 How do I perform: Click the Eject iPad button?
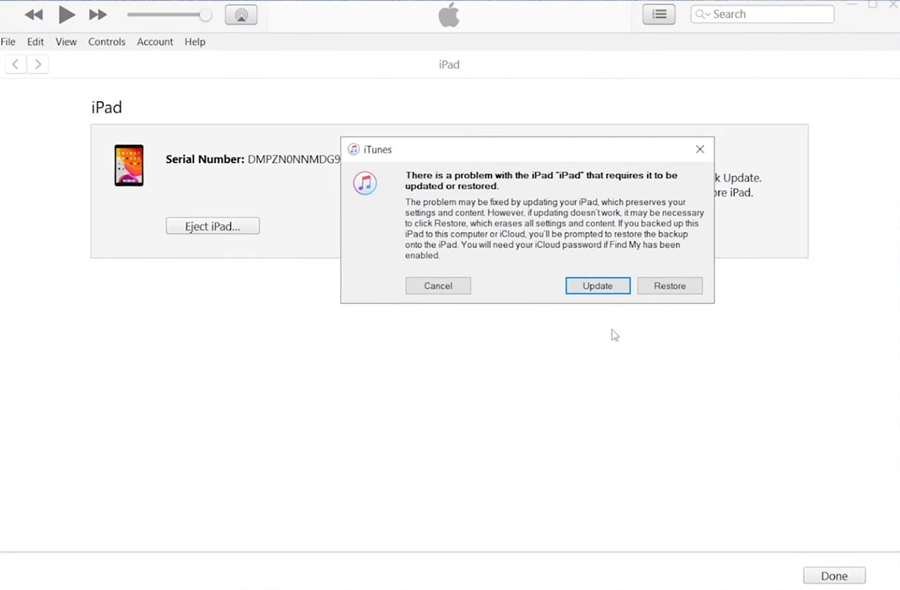(212, 226)
